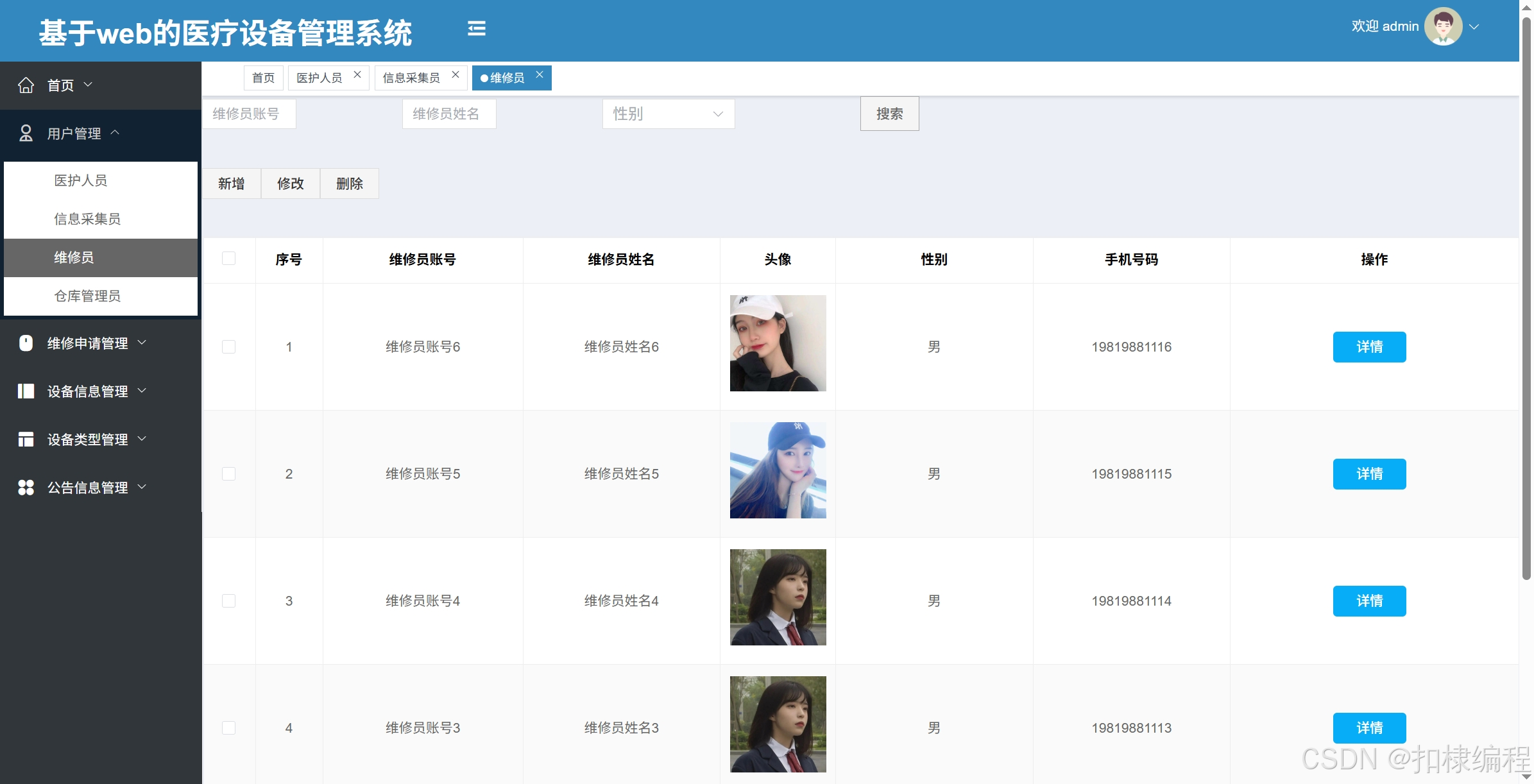
Task: Open 医护人员 in the sidebar submenu
Action: [101, 181]
